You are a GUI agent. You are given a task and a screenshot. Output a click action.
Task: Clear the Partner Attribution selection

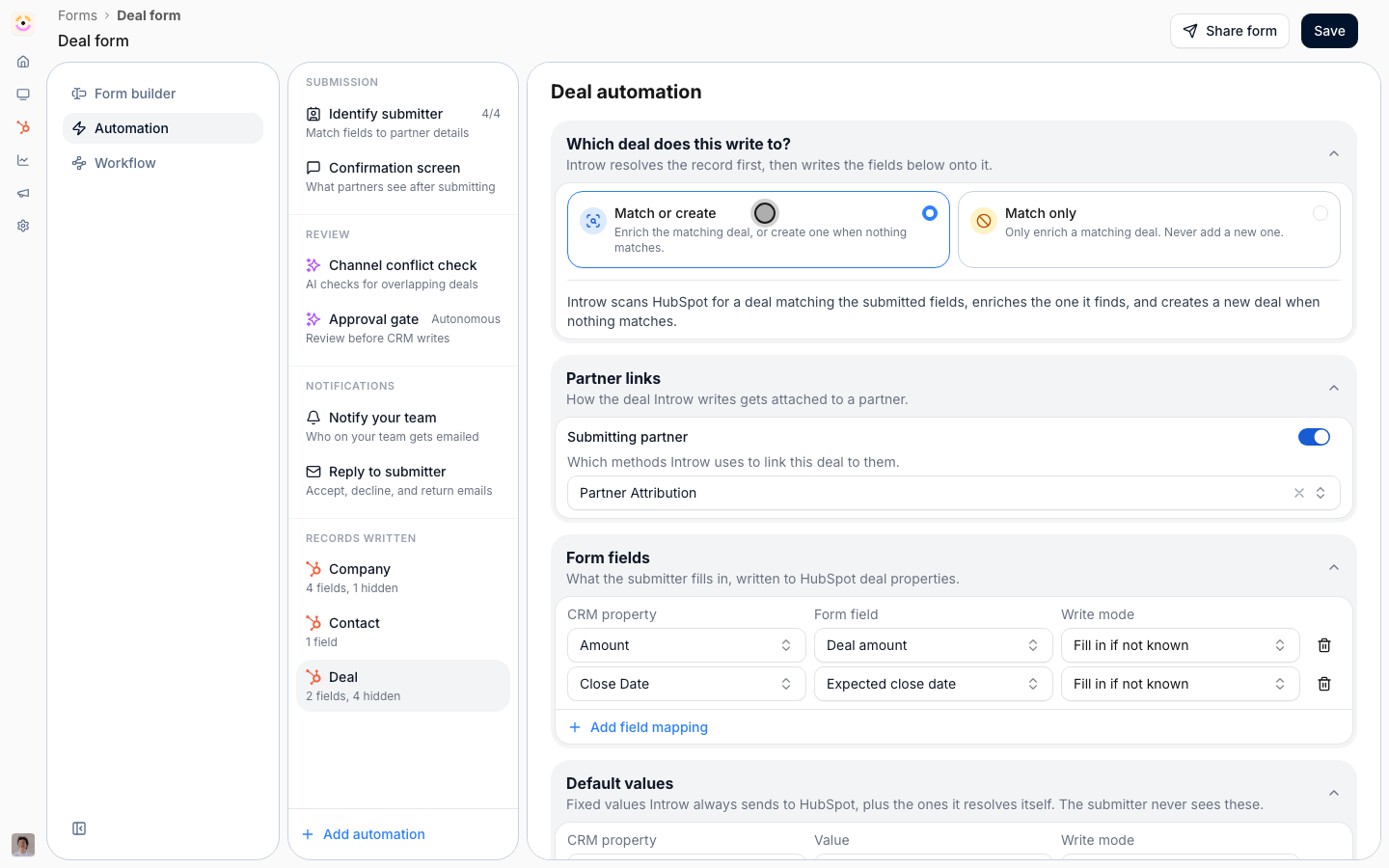click(1299, 493)
